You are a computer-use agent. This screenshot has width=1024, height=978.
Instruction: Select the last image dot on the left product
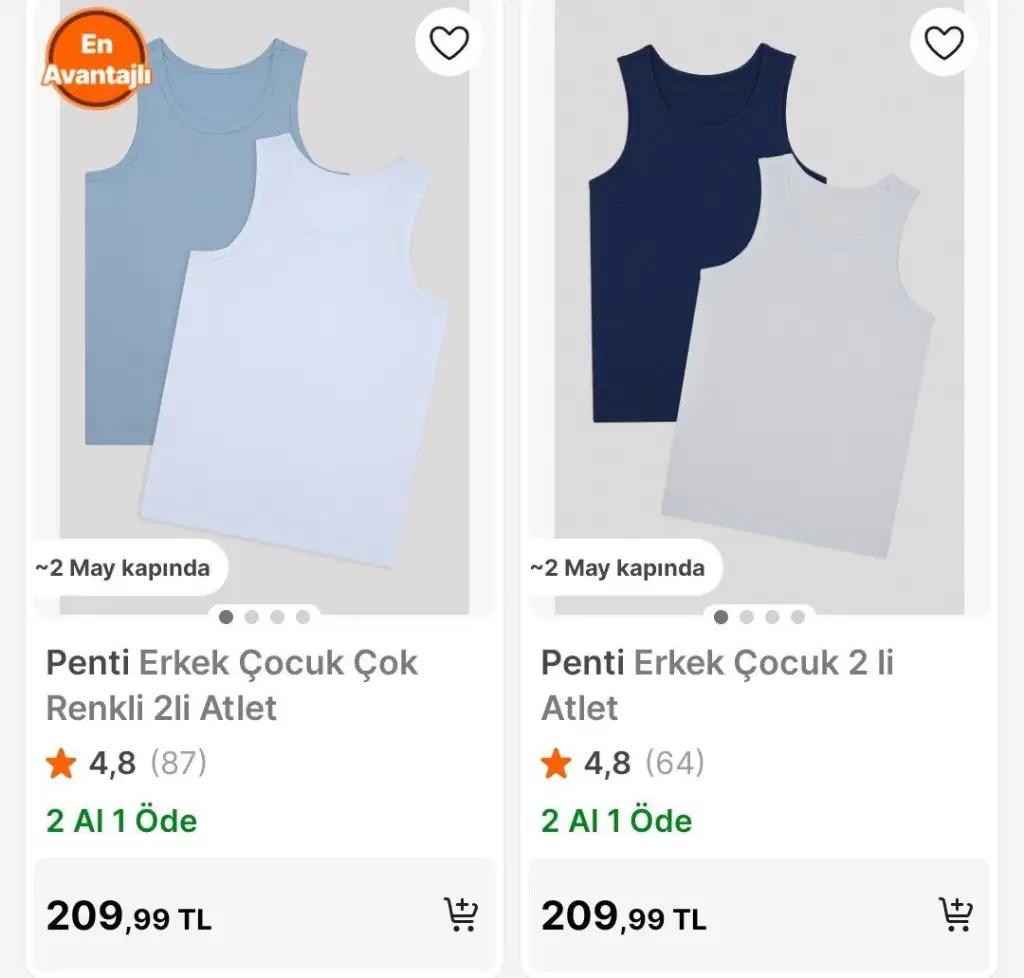(x=303, y=617)
